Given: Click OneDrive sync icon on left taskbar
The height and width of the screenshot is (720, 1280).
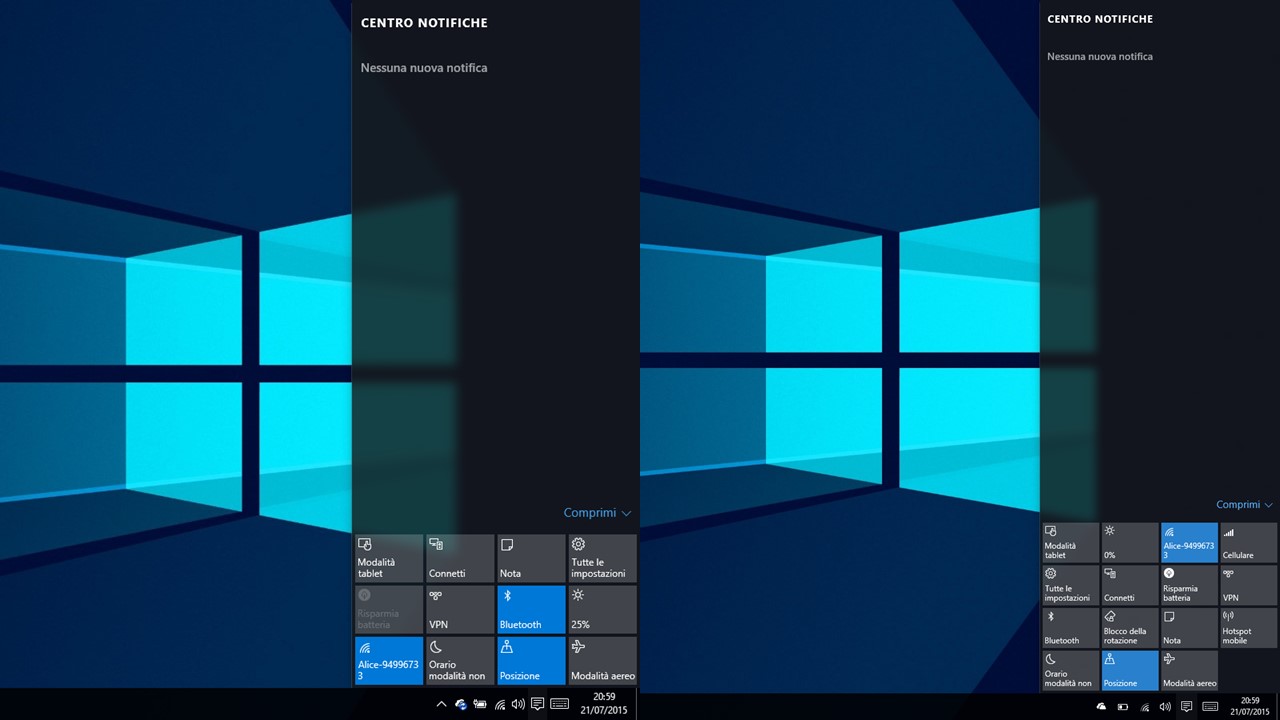Looking at the screenshot, I should pos(461,704).
